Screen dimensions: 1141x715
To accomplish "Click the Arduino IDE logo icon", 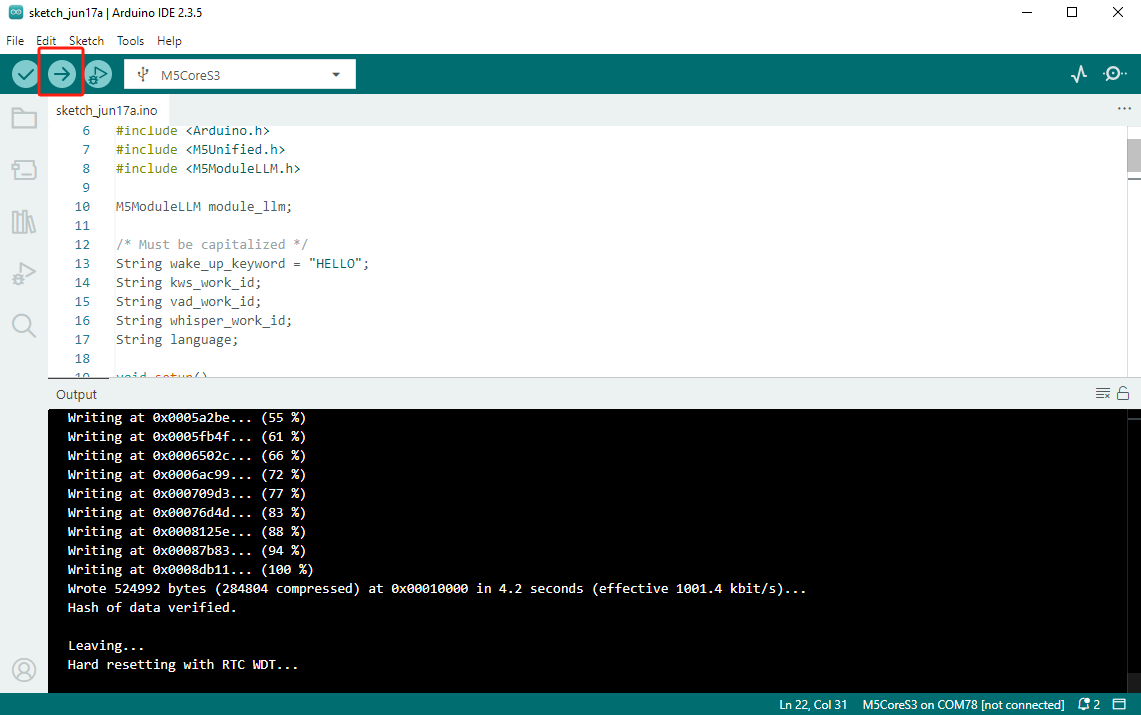I will (15, 12).
